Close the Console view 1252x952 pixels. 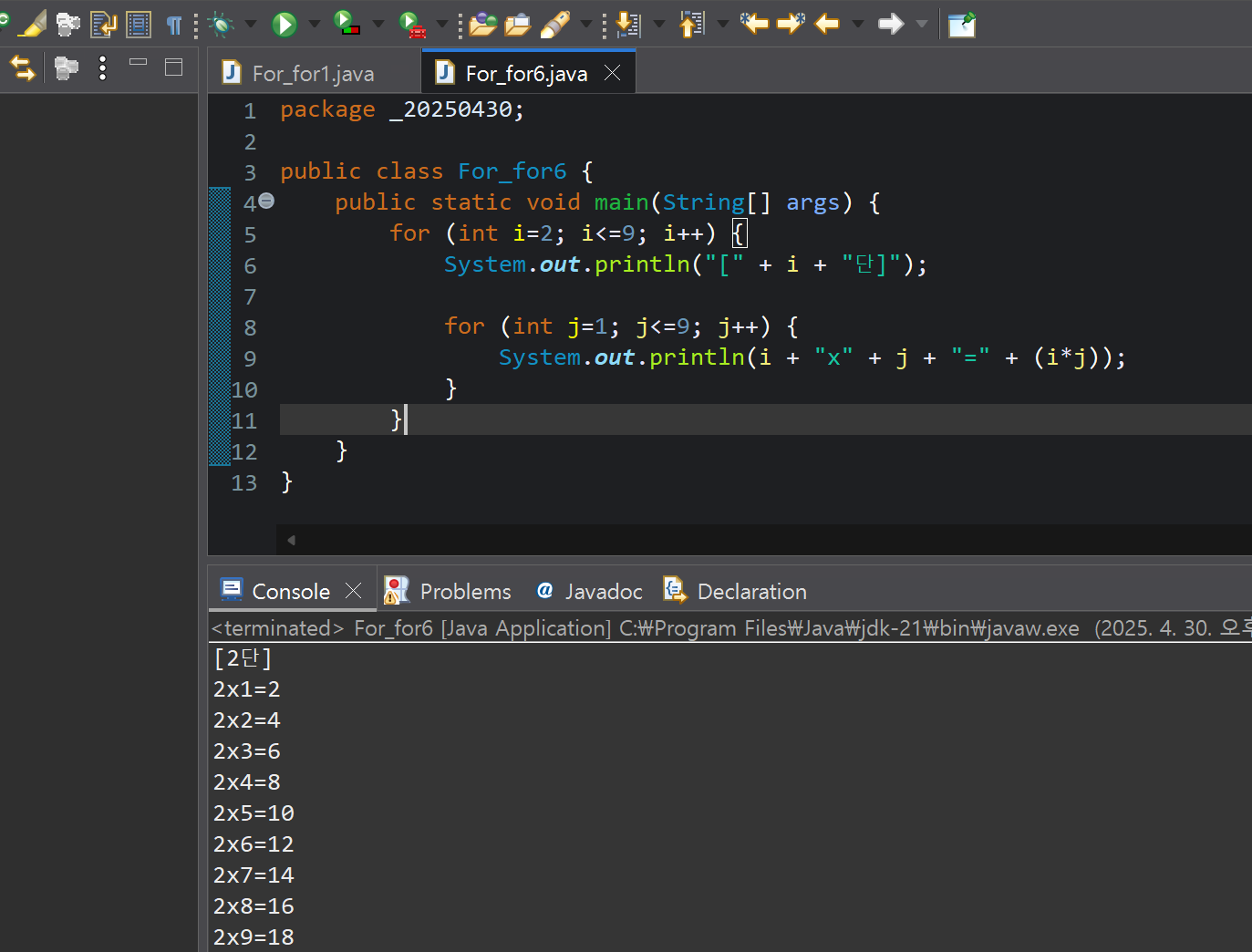pos(354,591)
